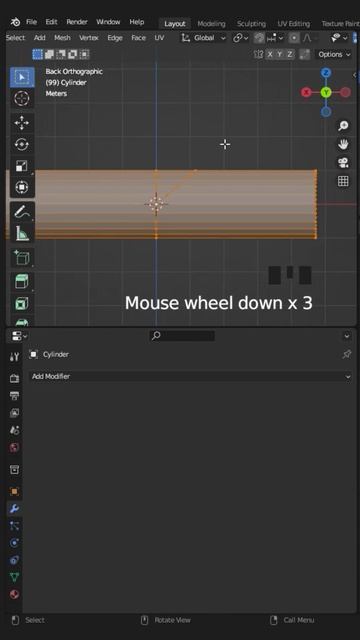The width and height of the screenshot is (360, 640).
Task: Open the Mesh menu in viewport
Action: coord(62,38)
